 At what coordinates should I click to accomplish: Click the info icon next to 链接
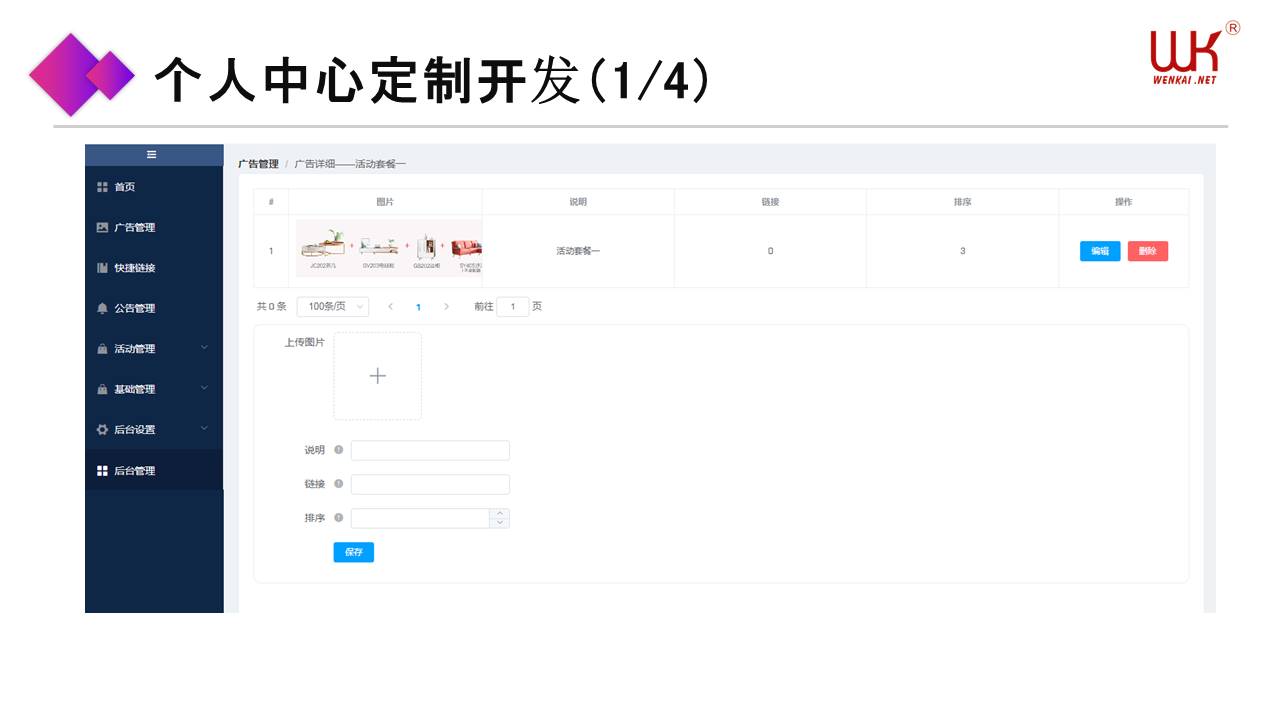[338, 484]
